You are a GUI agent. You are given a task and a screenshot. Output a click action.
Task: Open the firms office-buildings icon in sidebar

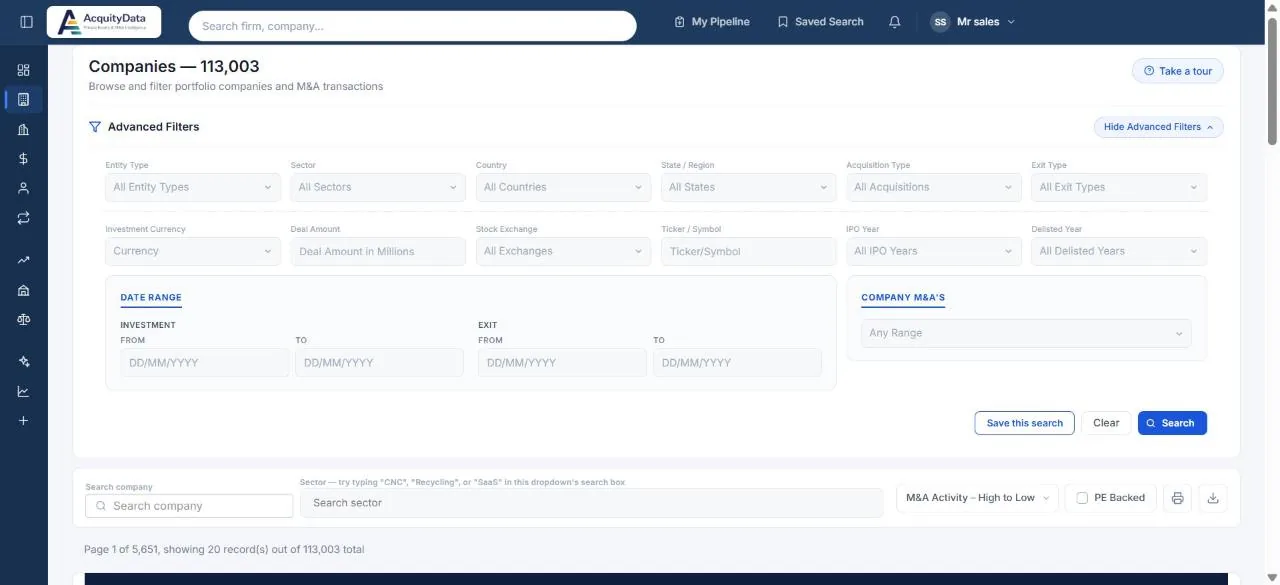pos(24,129)
